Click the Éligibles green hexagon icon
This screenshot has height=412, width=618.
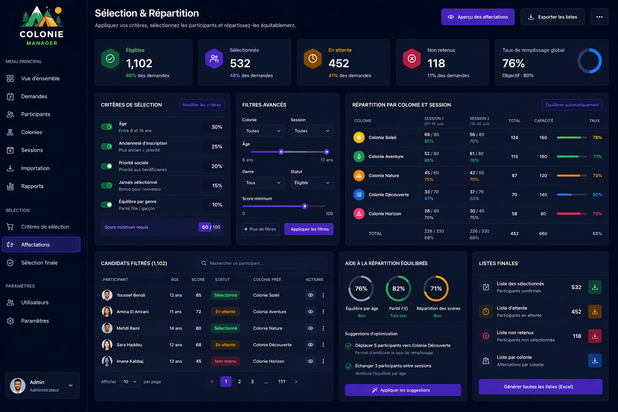[110, 59]
